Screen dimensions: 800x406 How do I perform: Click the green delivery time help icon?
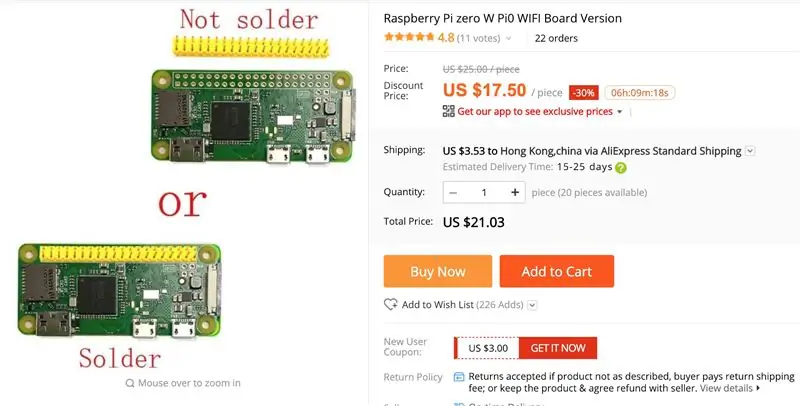(620, 168)
